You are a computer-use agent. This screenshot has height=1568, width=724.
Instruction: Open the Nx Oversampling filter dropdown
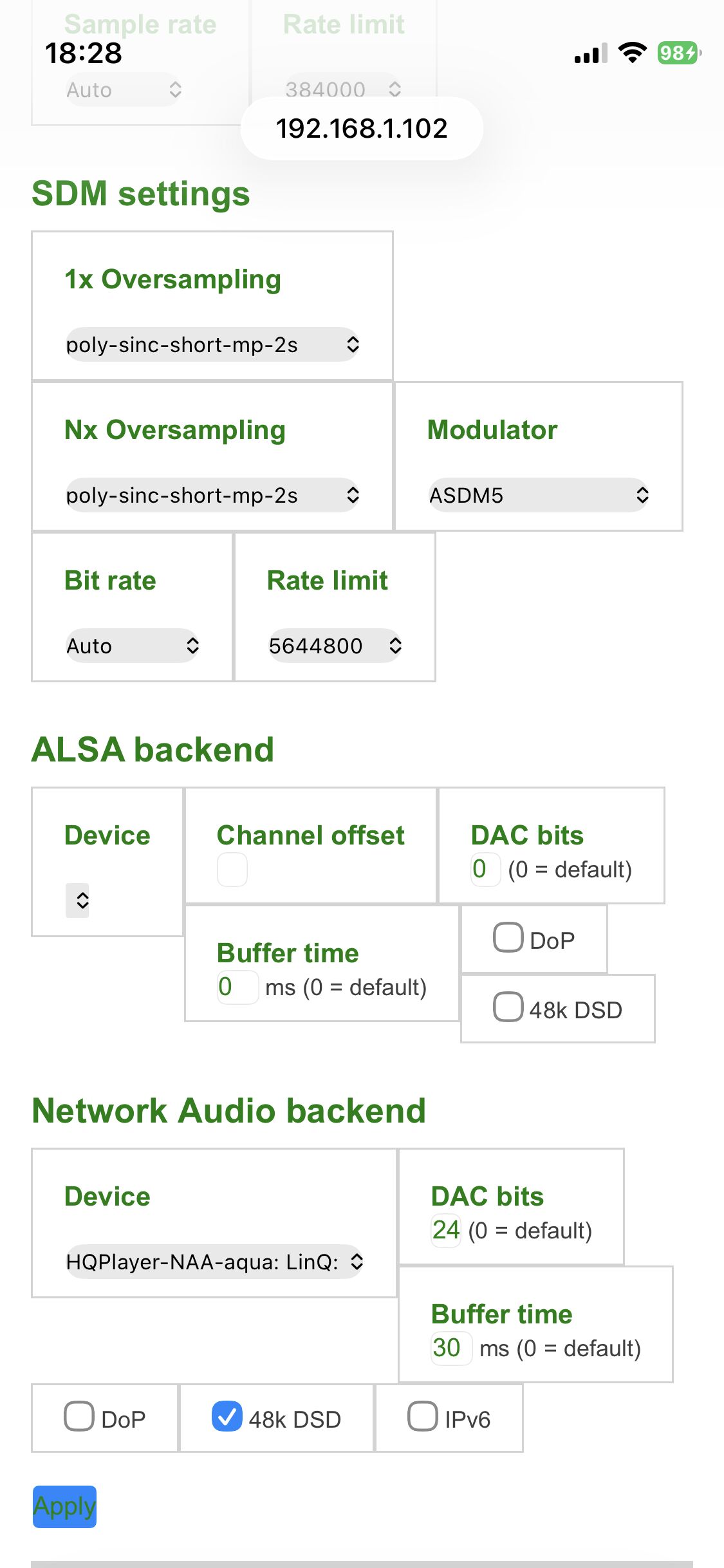pos(212,495)
